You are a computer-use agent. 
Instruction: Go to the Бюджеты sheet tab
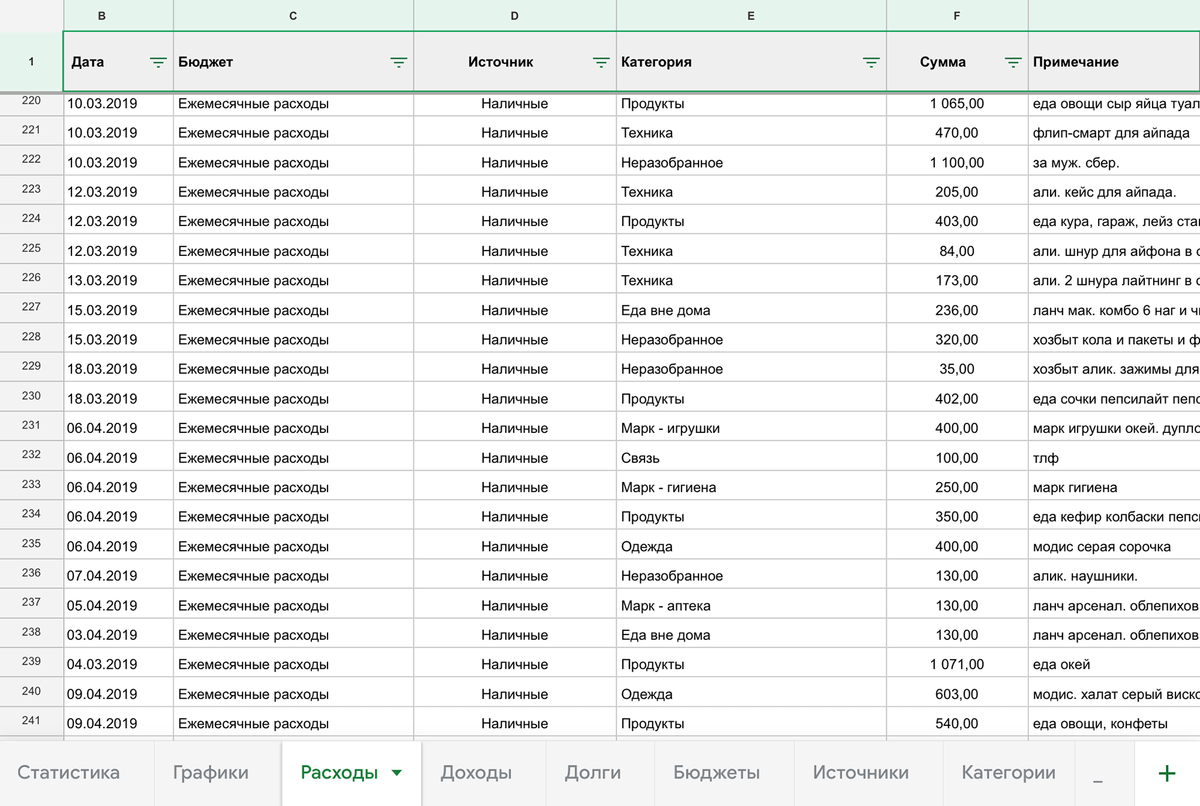tap(716, 773)
